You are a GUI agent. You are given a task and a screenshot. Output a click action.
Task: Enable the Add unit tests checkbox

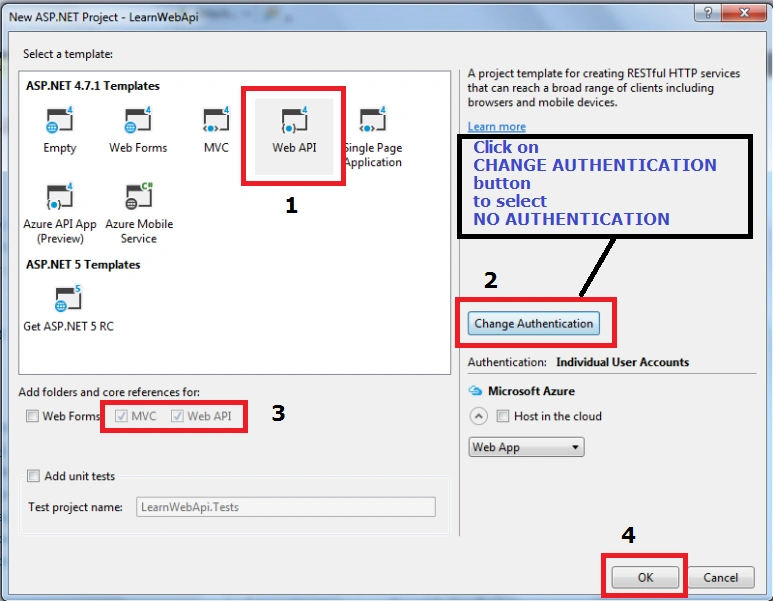tap(34, 476)
